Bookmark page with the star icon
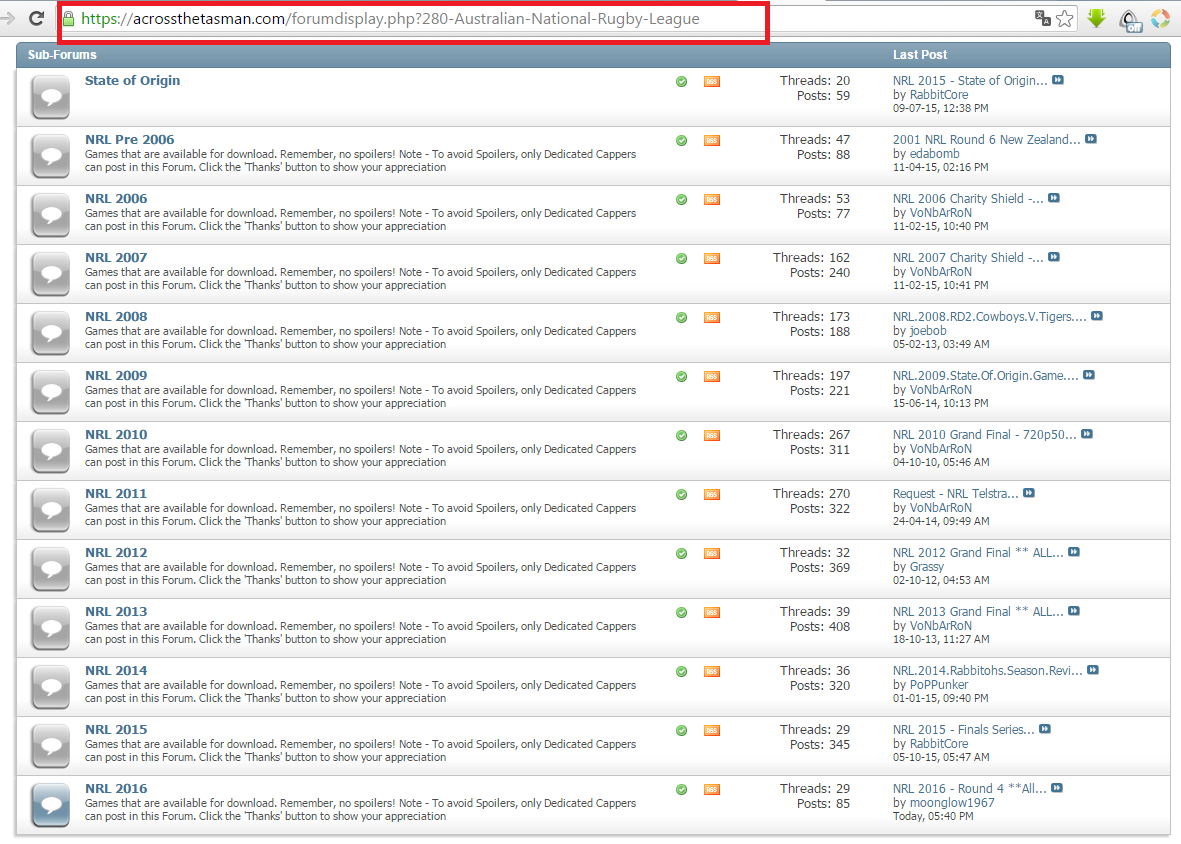The width and height of the screenshot is (1181, 844). pos(1064,19)
